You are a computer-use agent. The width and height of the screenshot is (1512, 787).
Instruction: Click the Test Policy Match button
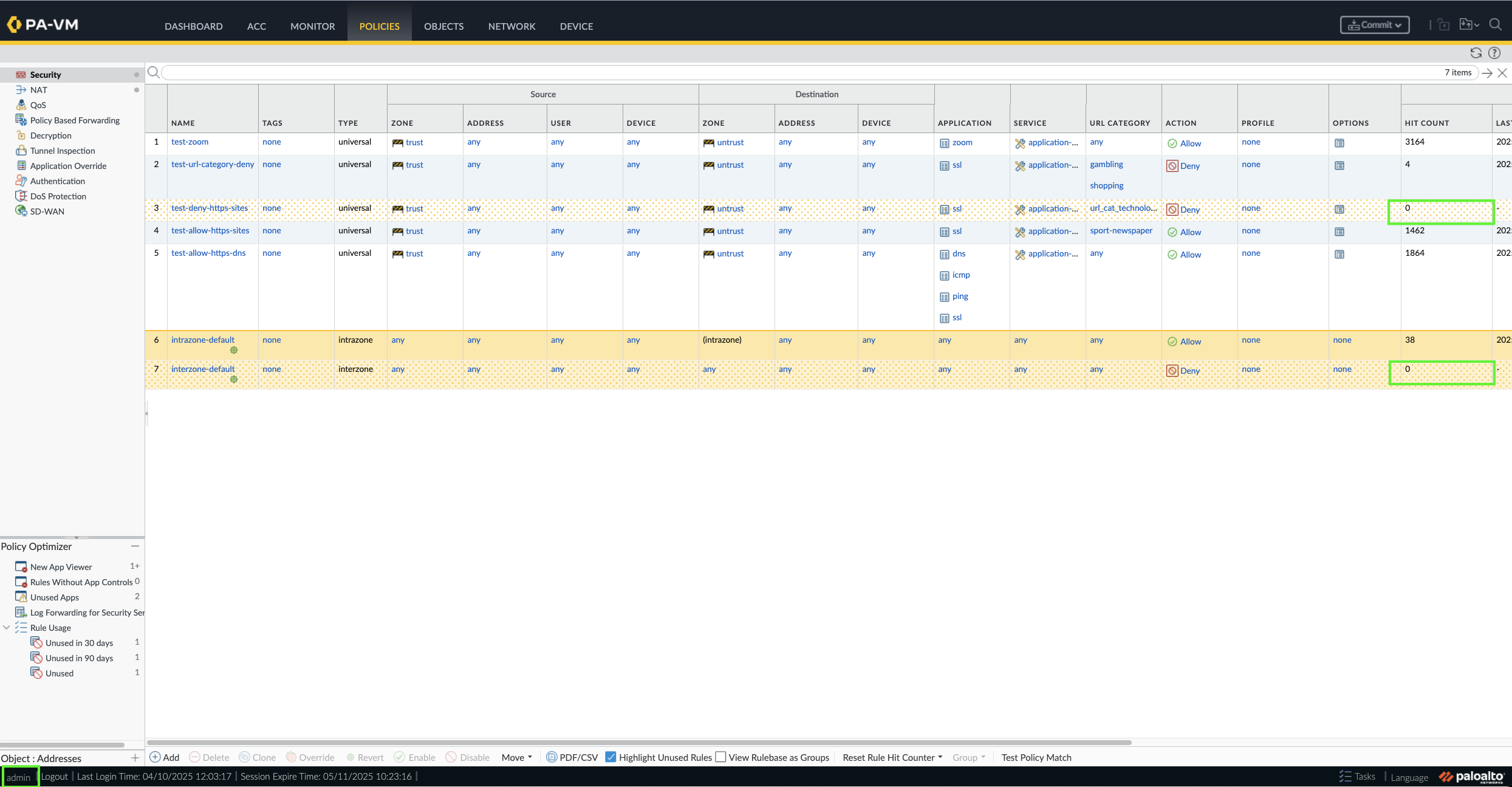(1036, 757)
